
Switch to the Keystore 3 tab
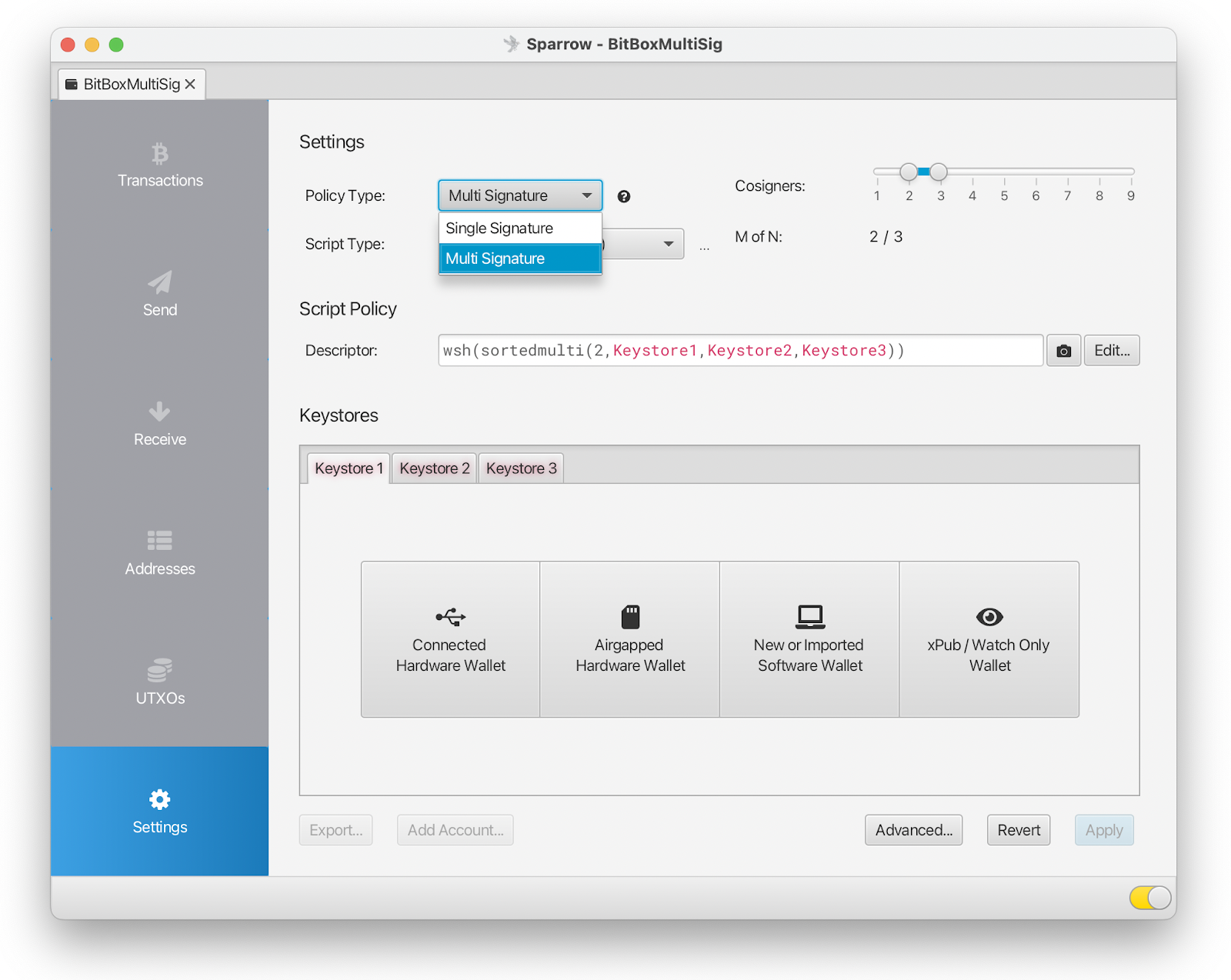pyautogui.click(x=521, y=468)
